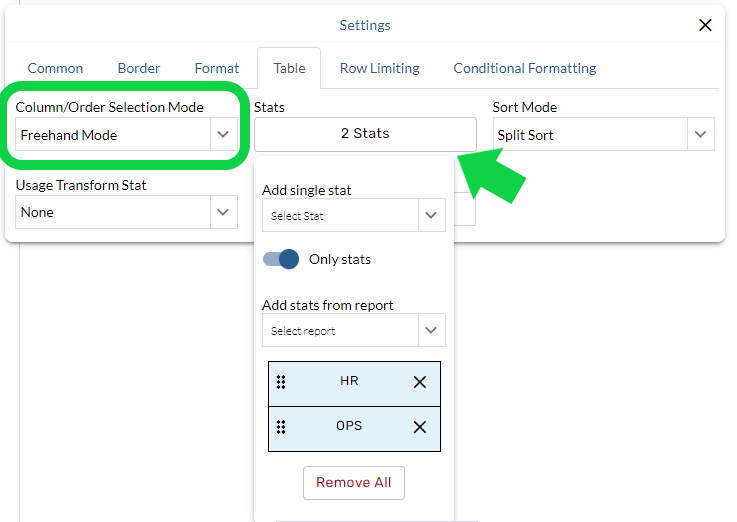Toggle the Only stats switch
Viewport: 737px width, 522px height.
[x=281, y=259]
